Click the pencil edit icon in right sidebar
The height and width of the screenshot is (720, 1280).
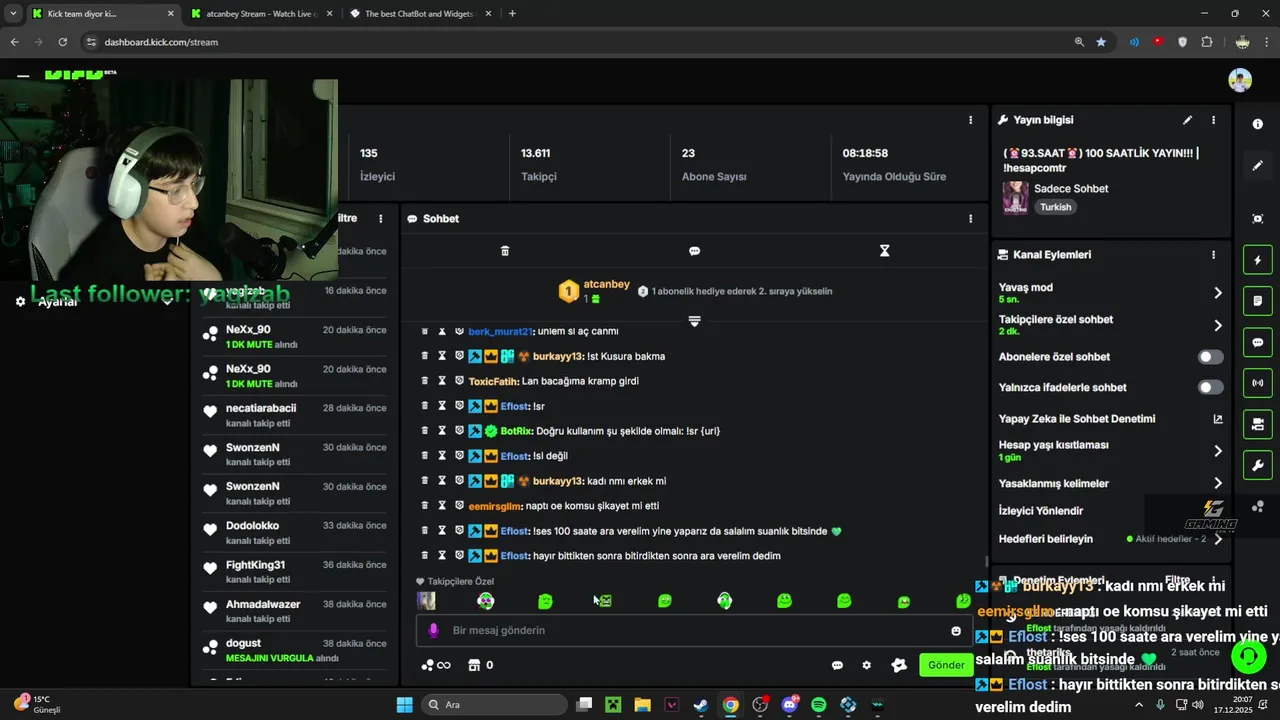(x=1257, y=165)
